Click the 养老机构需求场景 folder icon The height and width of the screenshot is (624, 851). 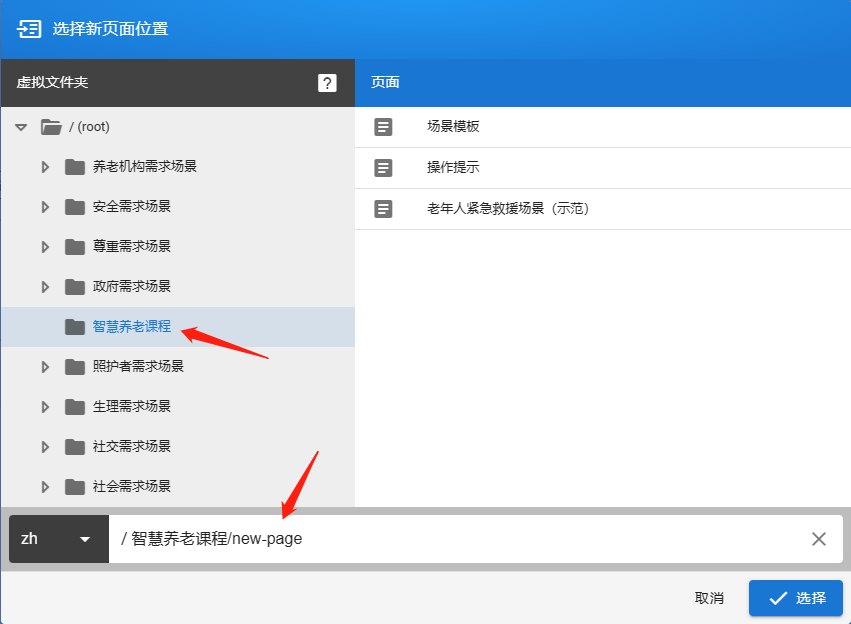[75, 167]
